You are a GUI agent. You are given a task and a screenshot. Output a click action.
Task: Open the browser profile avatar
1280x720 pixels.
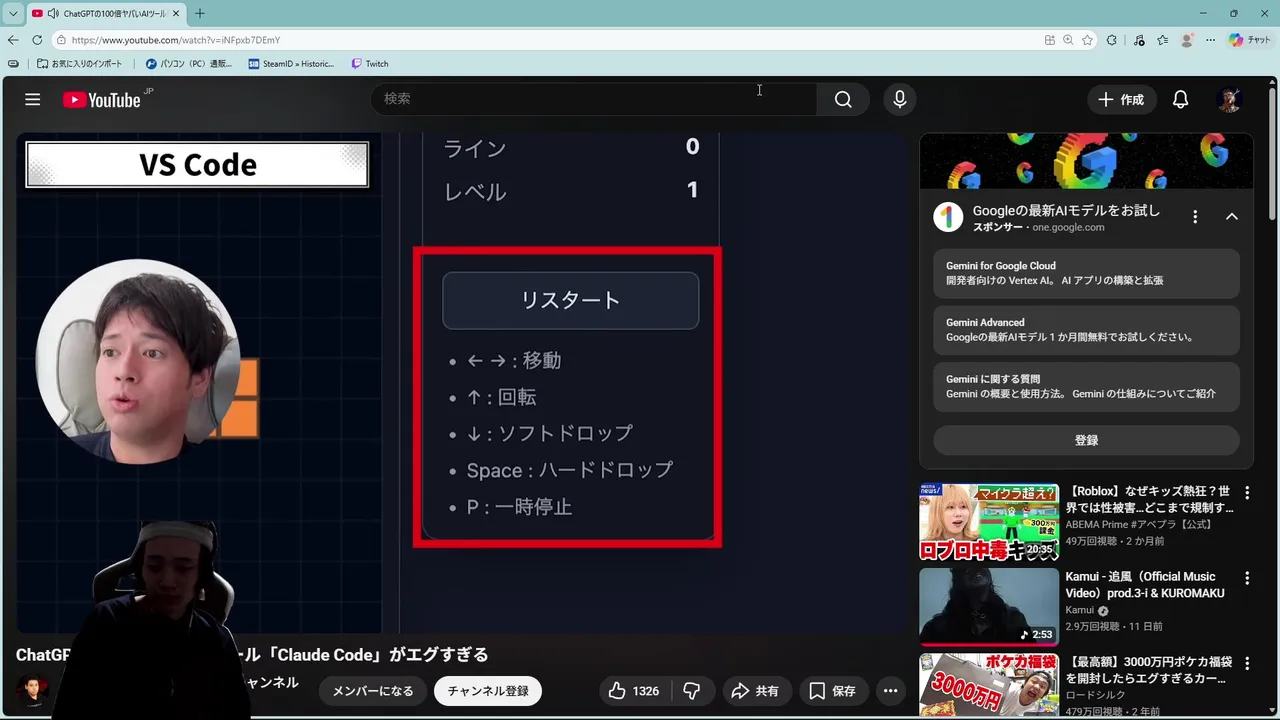pos(1187,40)
